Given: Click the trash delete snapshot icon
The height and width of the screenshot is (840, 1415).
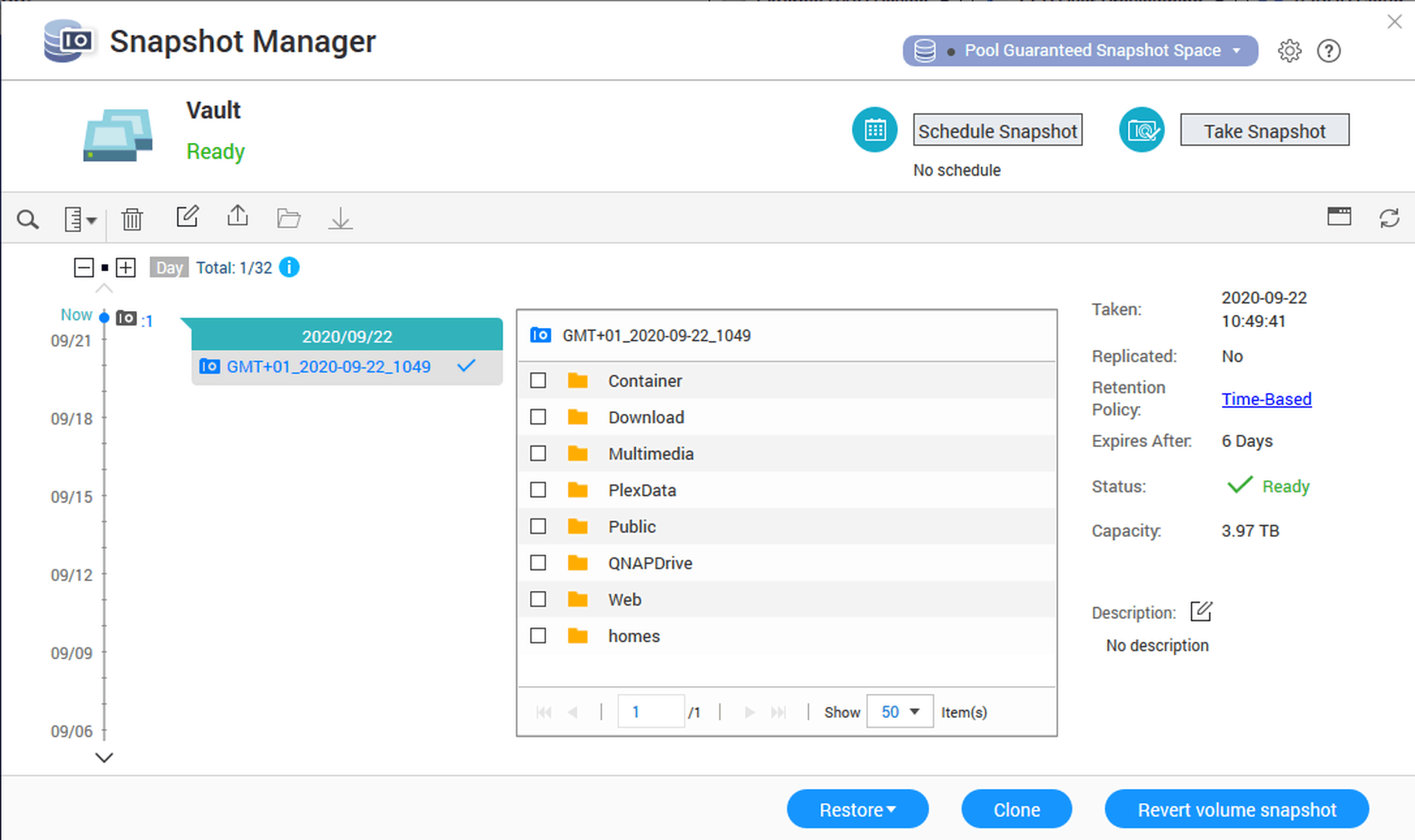Looking at the screenshot, I should (x=132, y=220).
